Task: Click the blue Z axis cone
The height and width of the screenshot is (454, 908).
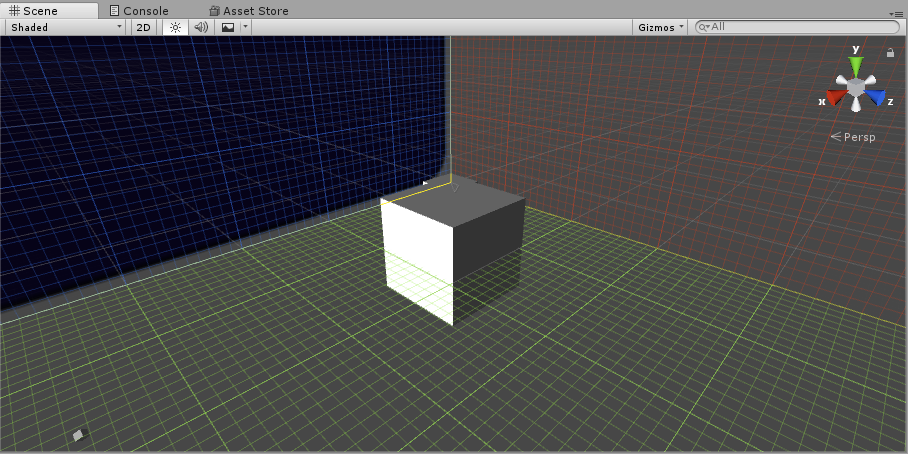Action: [x=876, y=97]
